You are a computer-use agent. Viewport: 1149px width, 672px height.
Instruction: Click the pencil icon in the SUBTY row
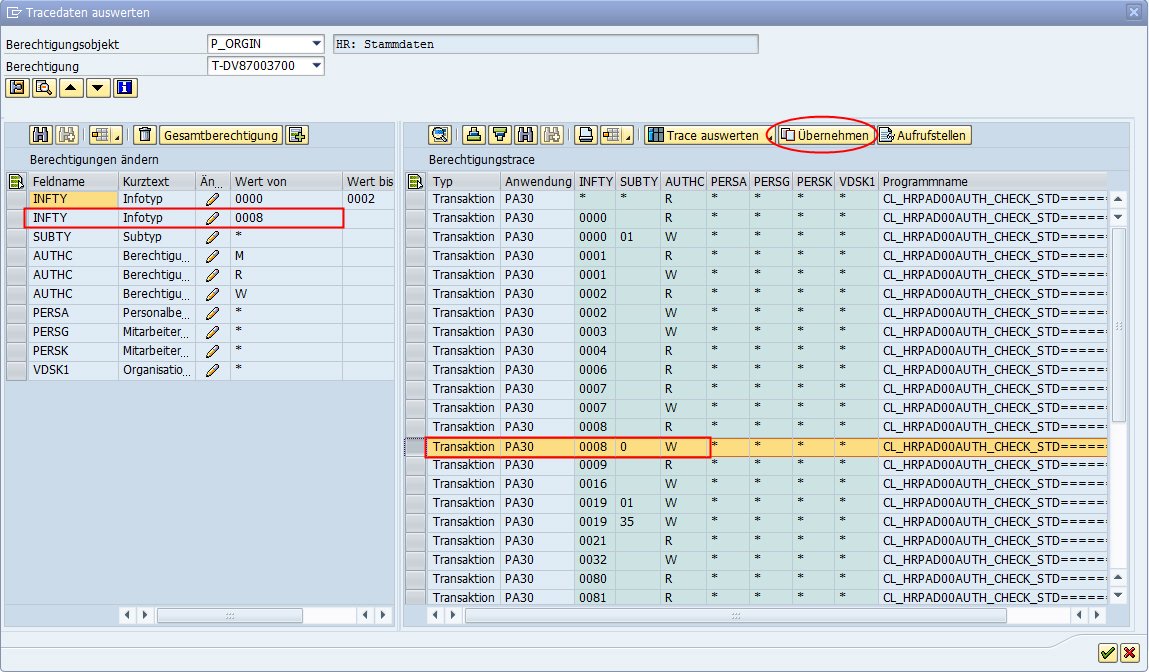(213, 237)
